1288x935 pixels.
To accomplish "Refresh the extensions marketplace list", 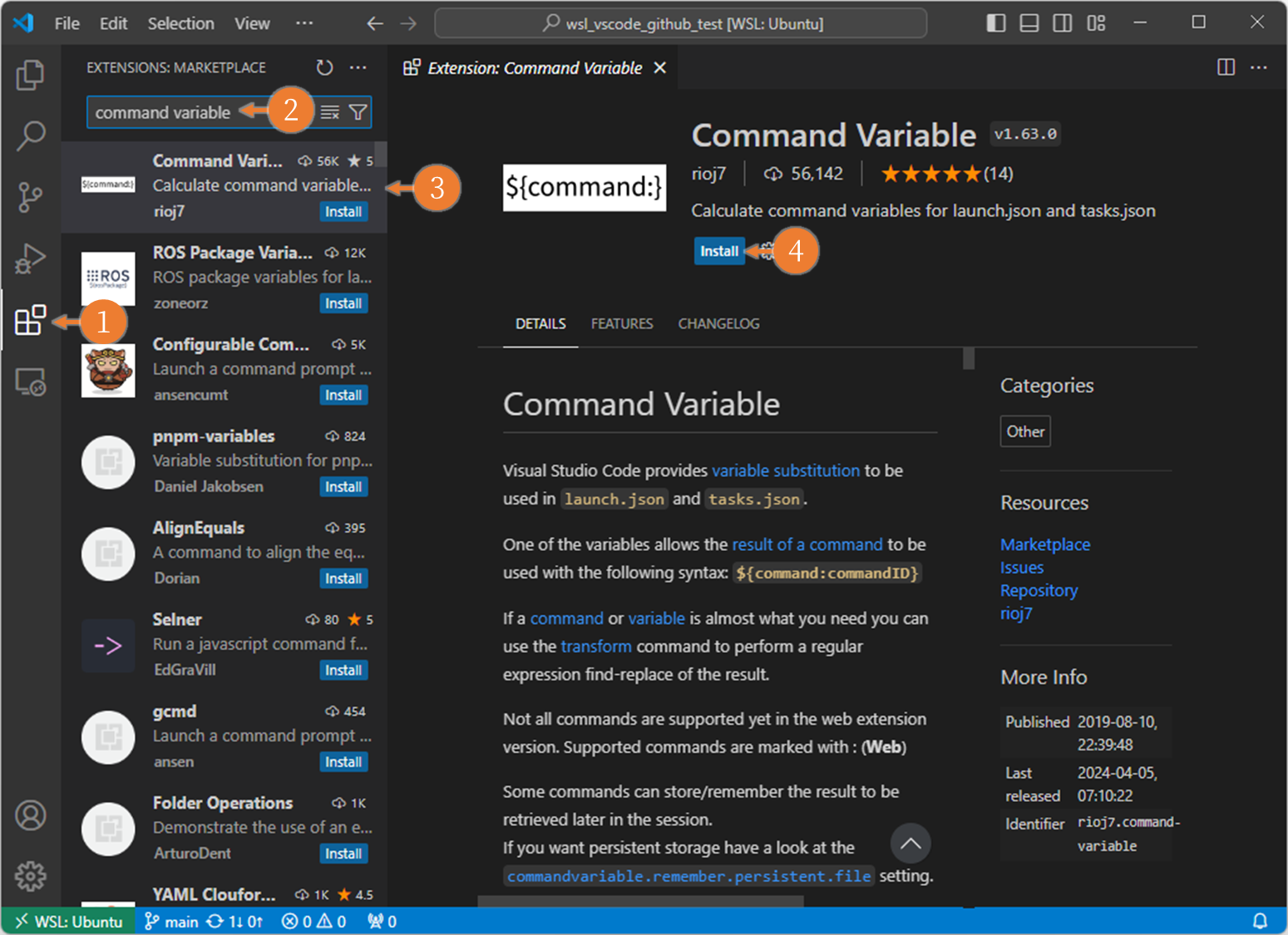I will point(324,67).
